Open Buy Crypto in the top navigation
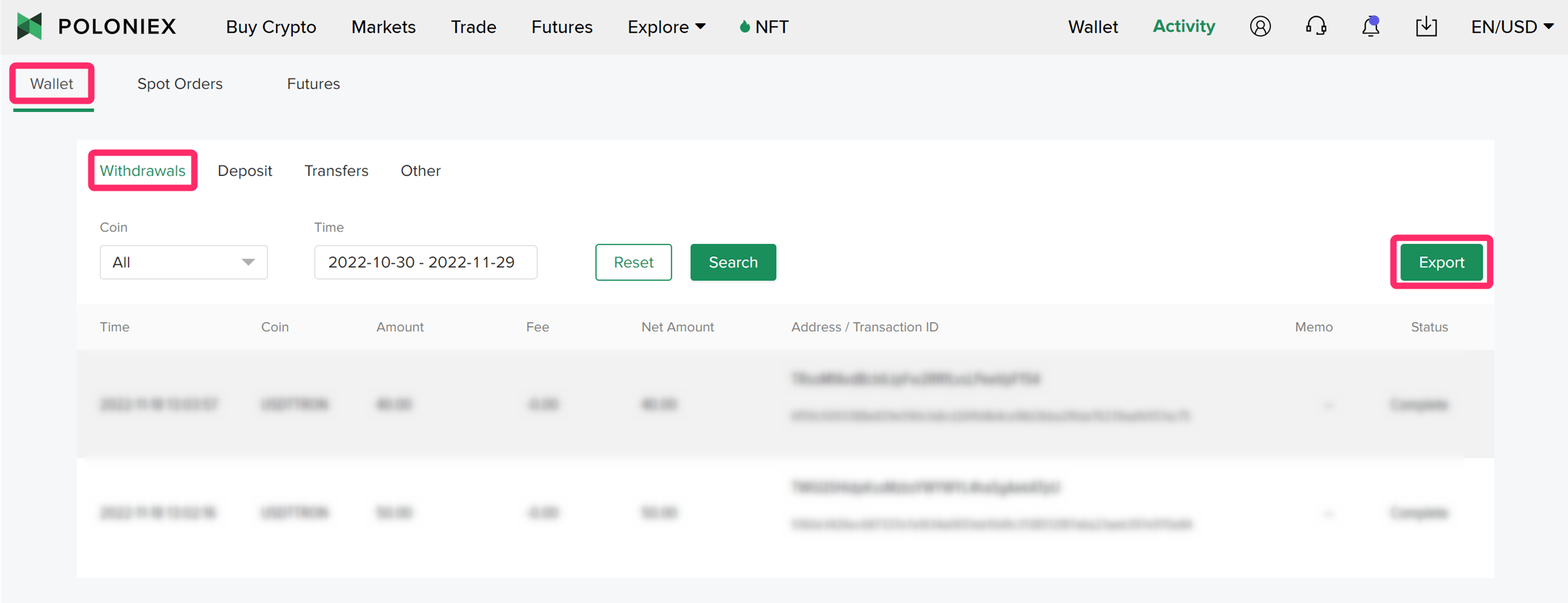 pos(271,27)
